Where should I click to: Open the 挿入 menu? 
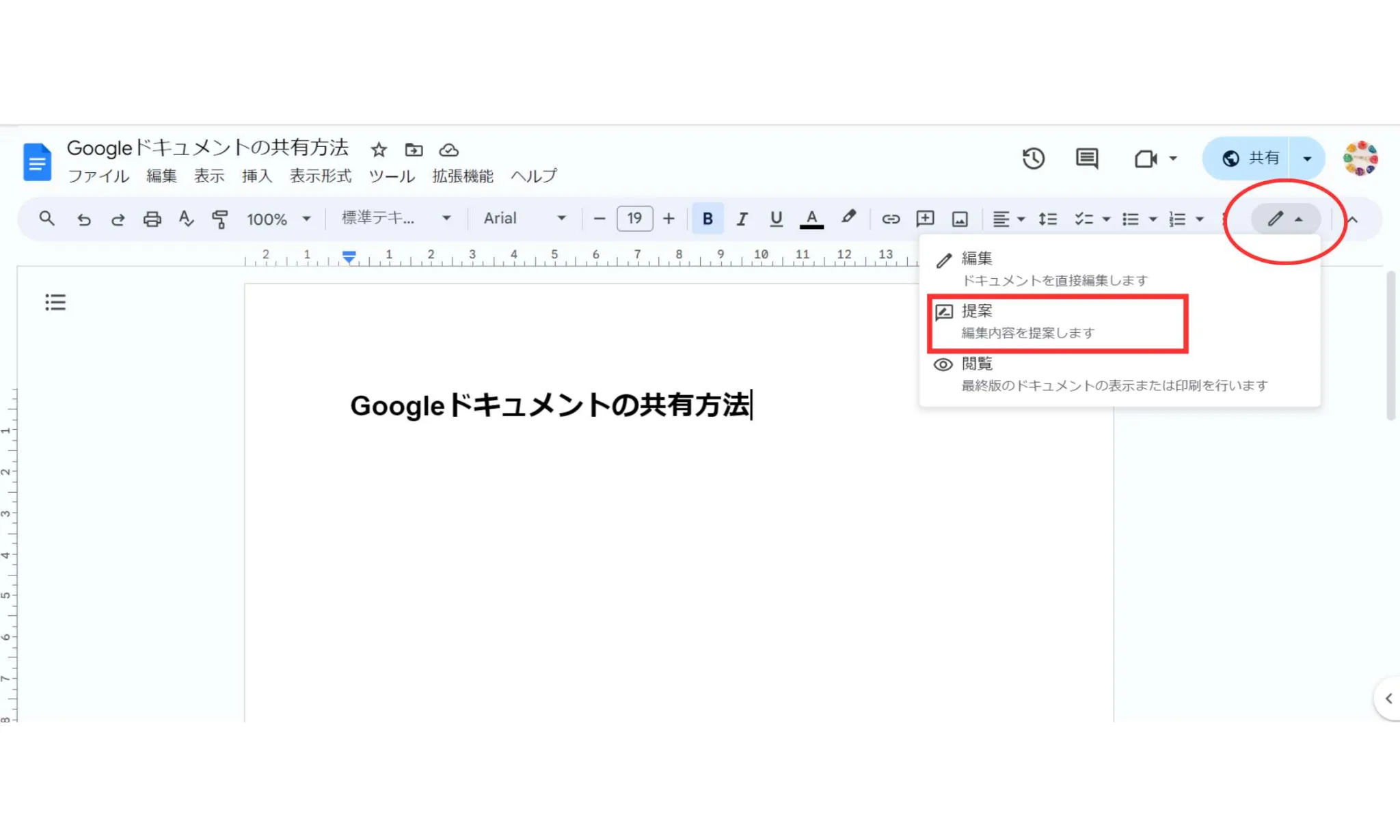pyautogui.click(x=257, y=176)
